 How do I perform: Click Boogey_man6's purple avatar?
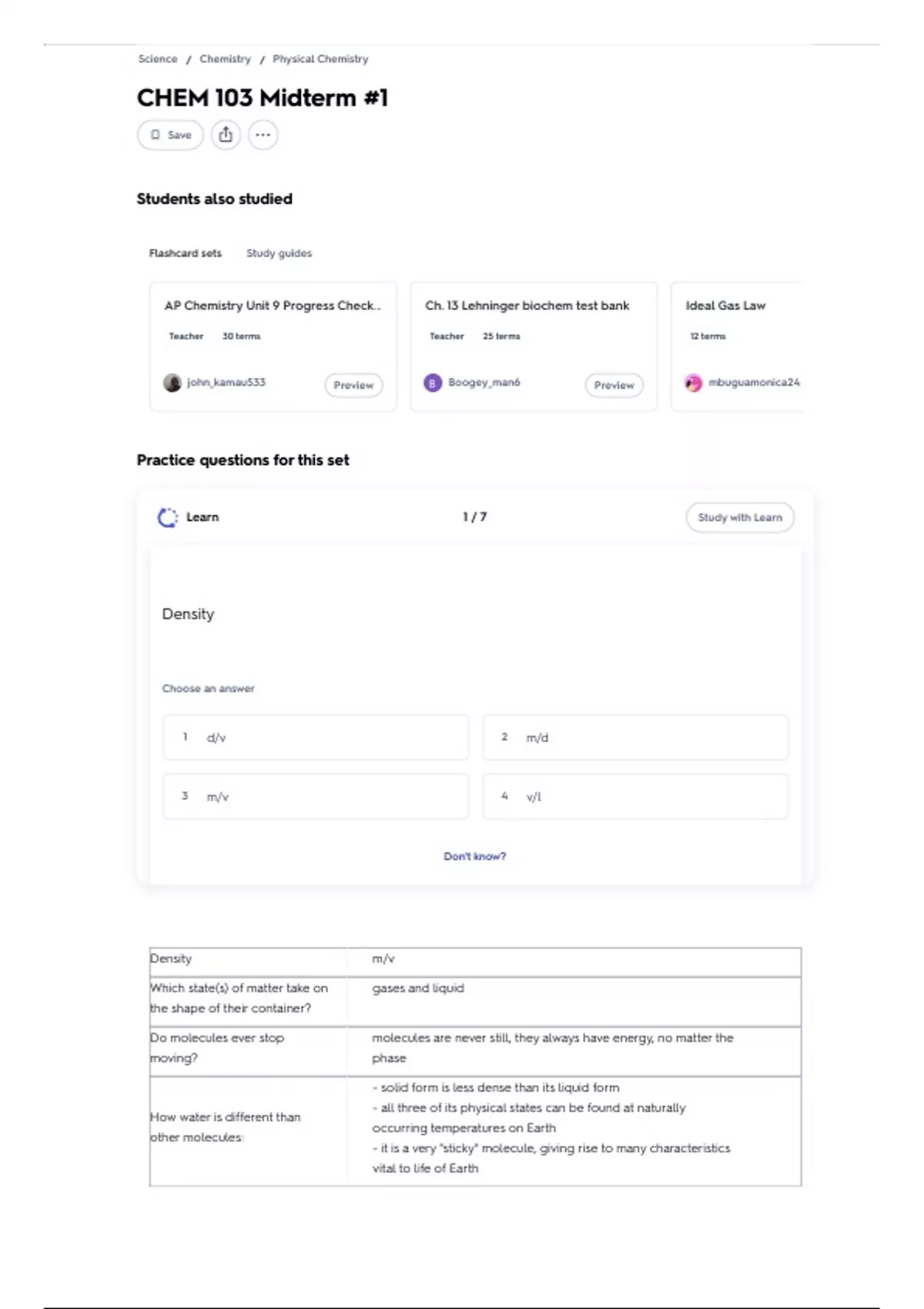(x=433, y=383)
